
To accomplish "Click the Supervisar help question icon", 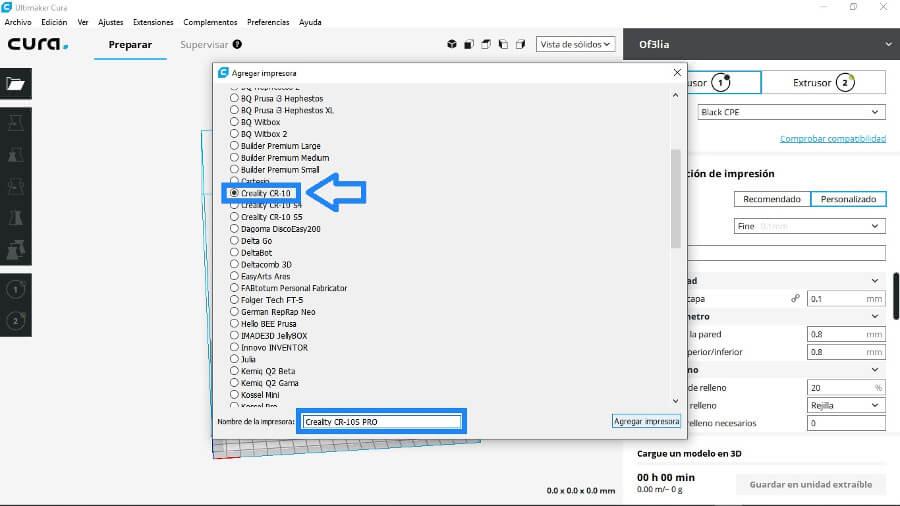I will click(x=237, y=44).
